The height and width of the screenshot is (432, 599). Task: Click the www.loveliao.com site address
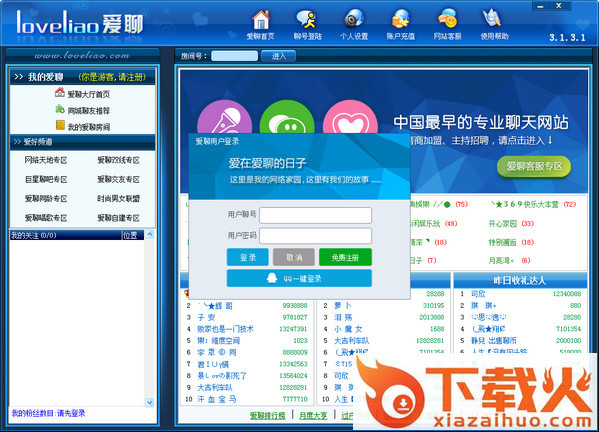(82, 56)
